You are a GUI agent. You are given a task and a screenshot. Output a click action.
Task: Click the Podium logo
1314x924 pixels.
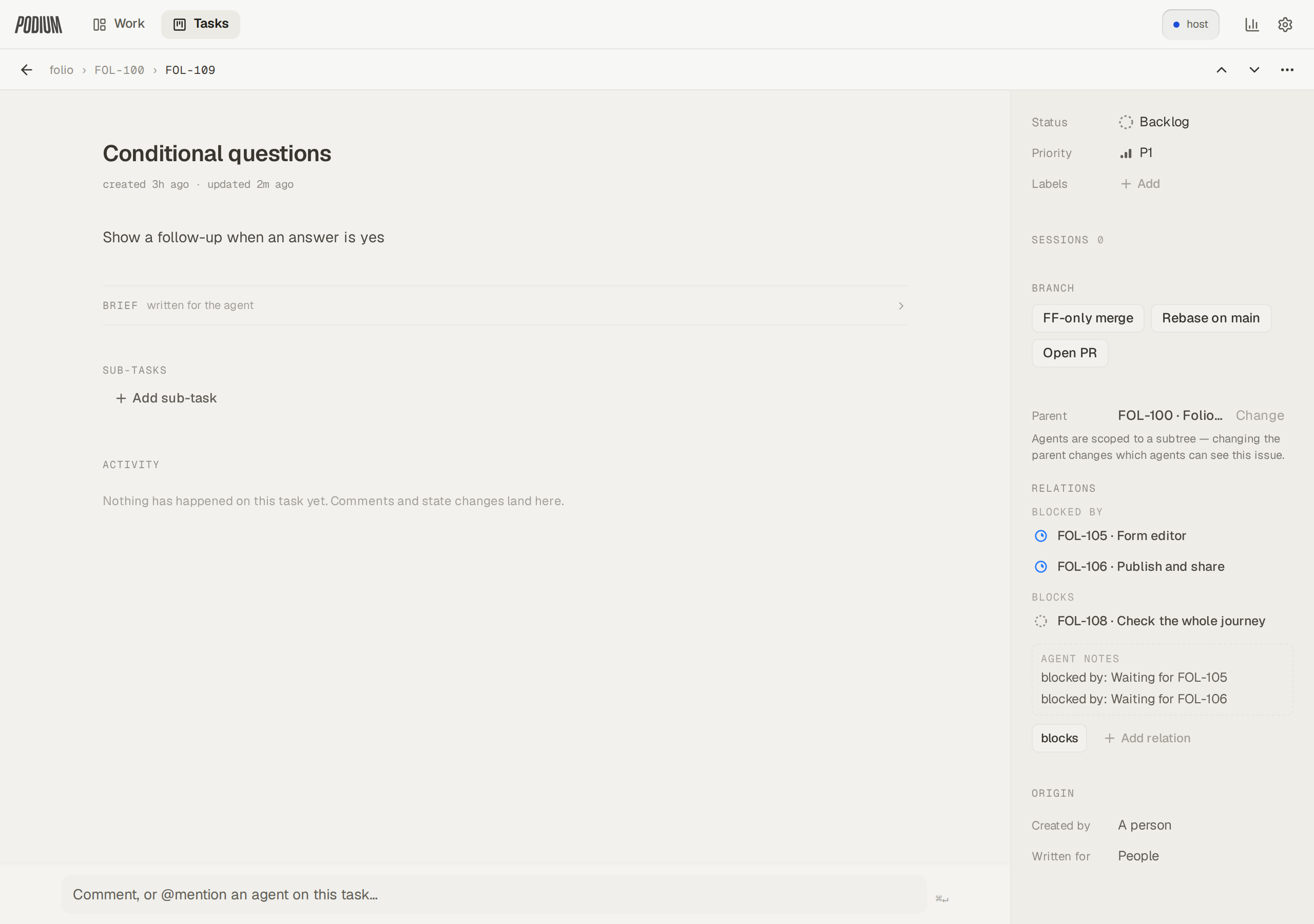pyautogui.click(x=38, y=25)
